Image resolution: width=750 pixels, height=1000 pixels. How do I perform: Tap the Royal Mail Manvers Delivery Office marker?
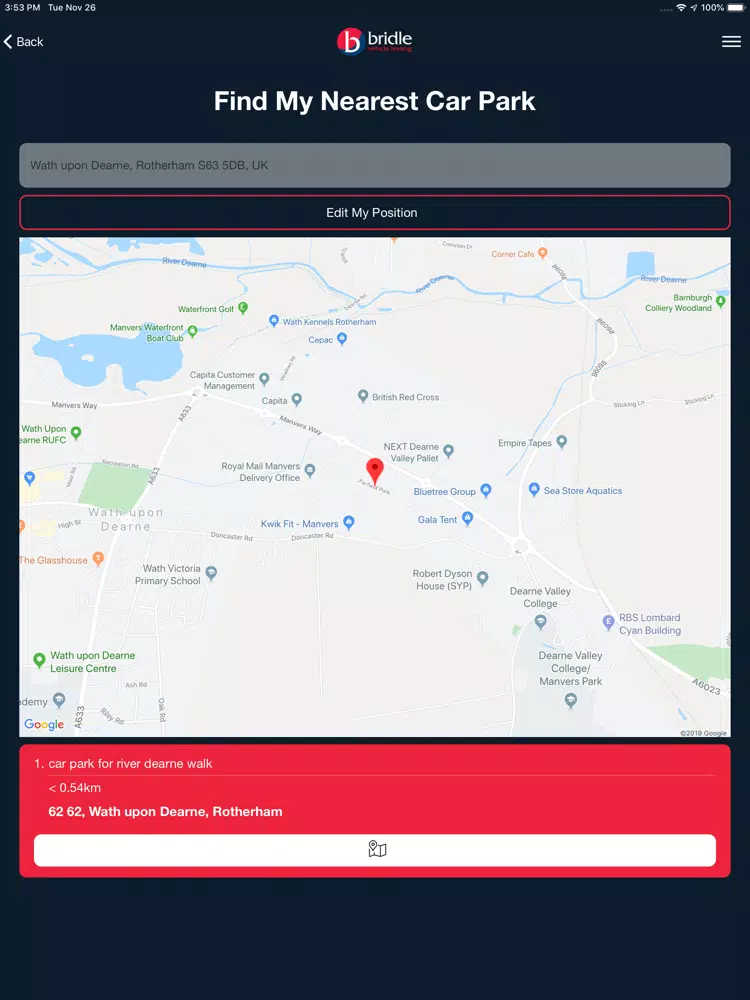[310, 471]
